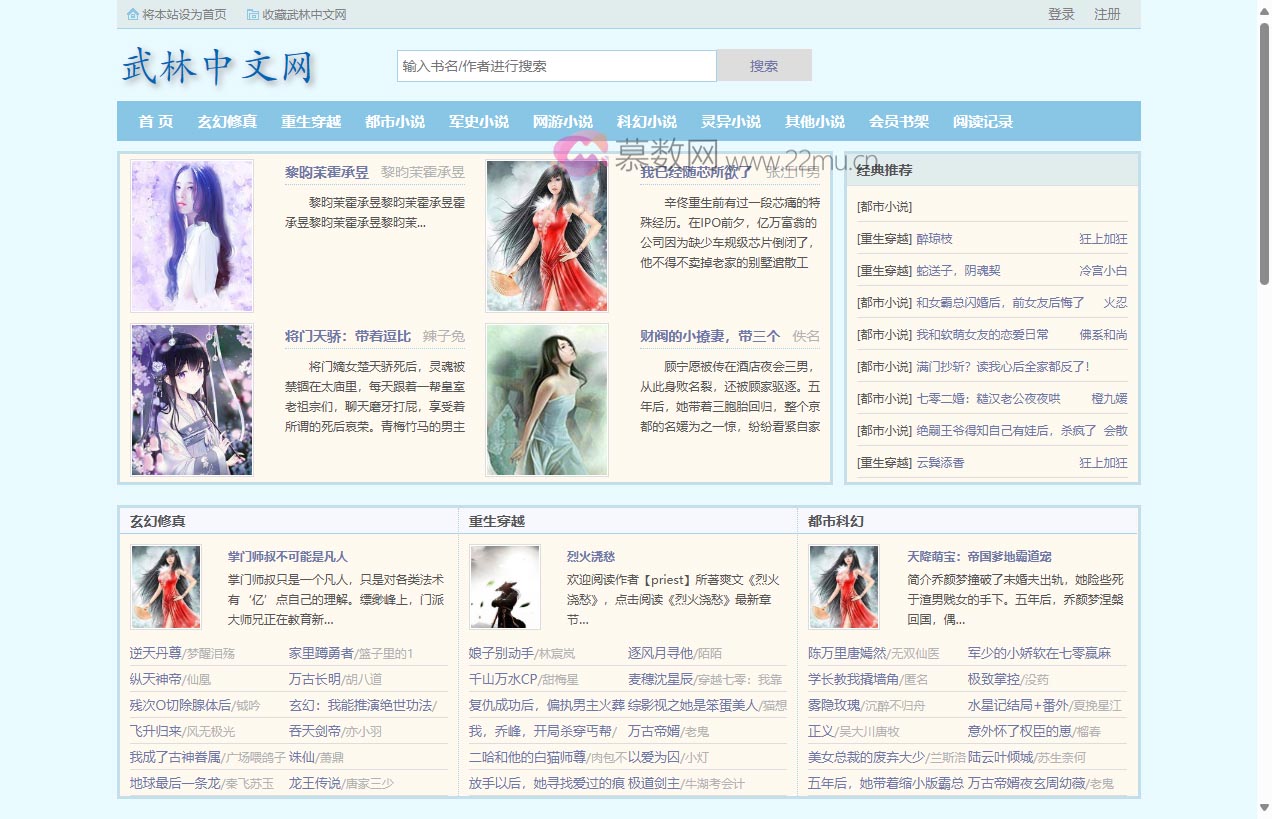Select 玄幻修真 in the navigation bar
Screen dimensions: 1272x819
click(227, 121)
